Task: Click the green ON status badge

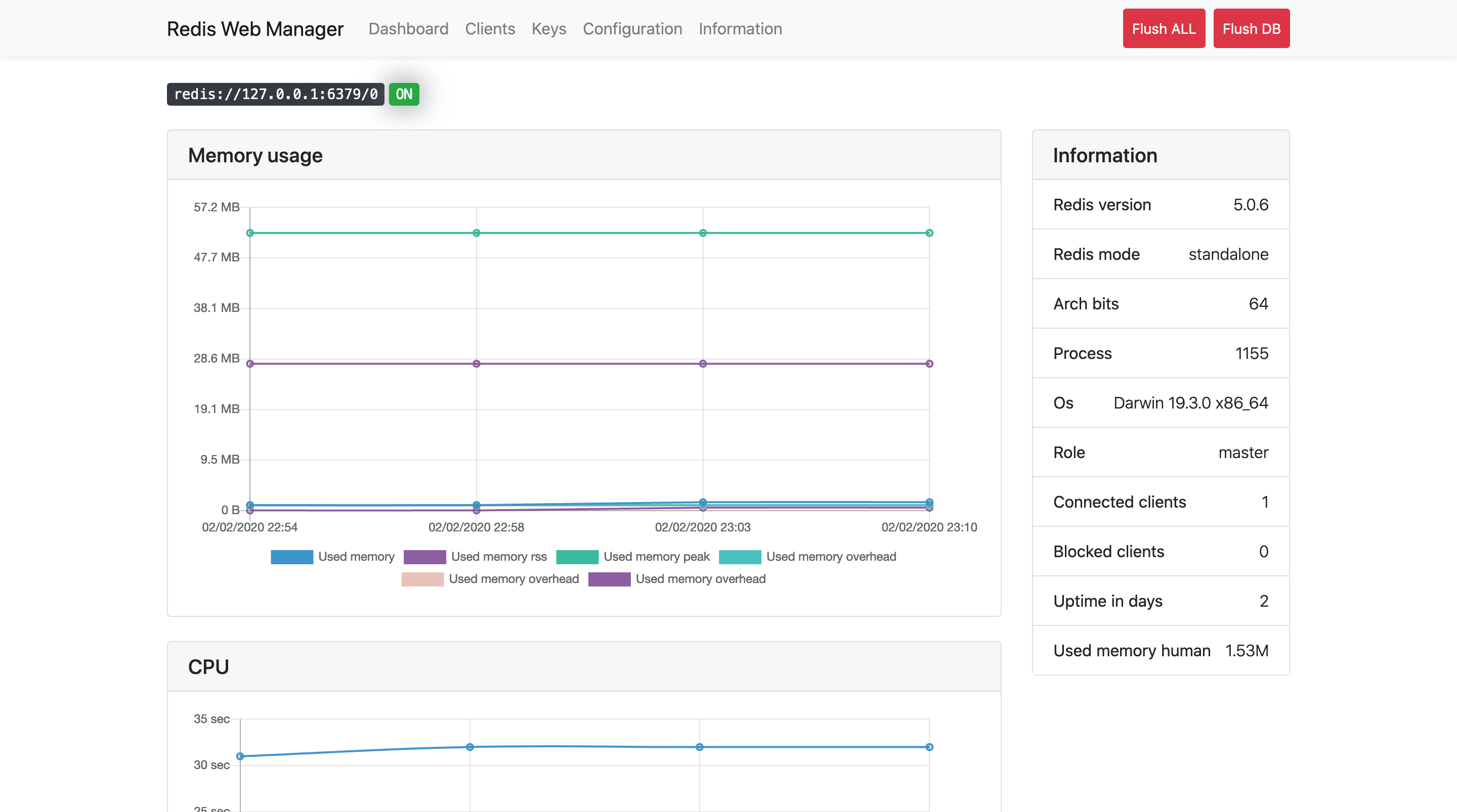Action: [403, 94]
